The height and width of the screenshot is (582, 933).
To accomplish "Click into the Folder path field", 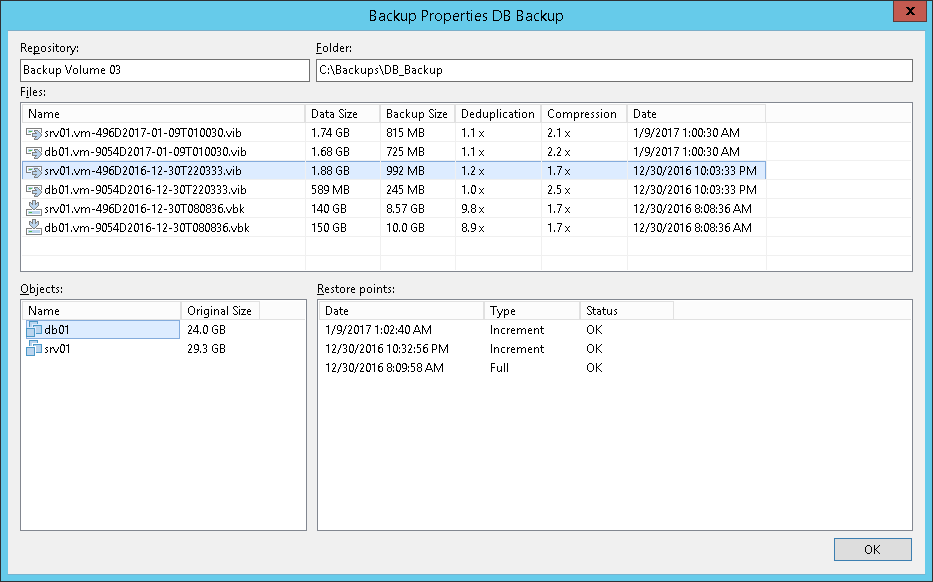I will [613, 70].
